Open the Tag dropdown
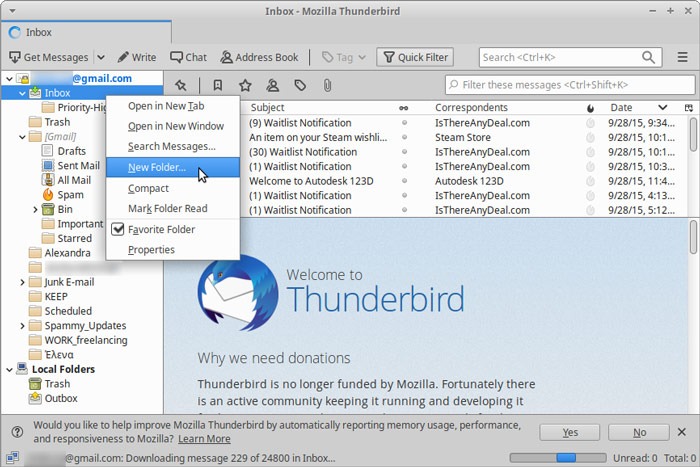This screenshot has width=700, height=467. [x=344, y=57]
